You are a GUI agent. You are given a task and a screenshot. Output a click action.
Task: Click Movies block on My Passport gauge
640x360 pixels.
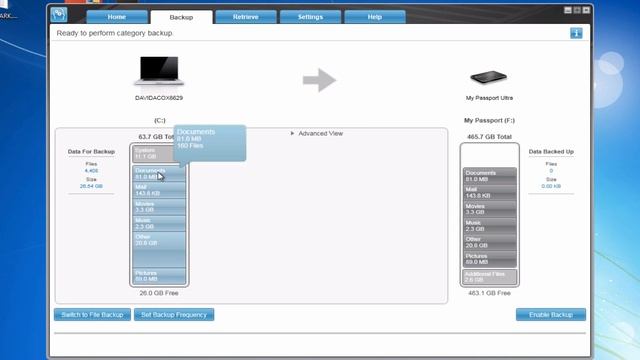click(x=489, y=209)
